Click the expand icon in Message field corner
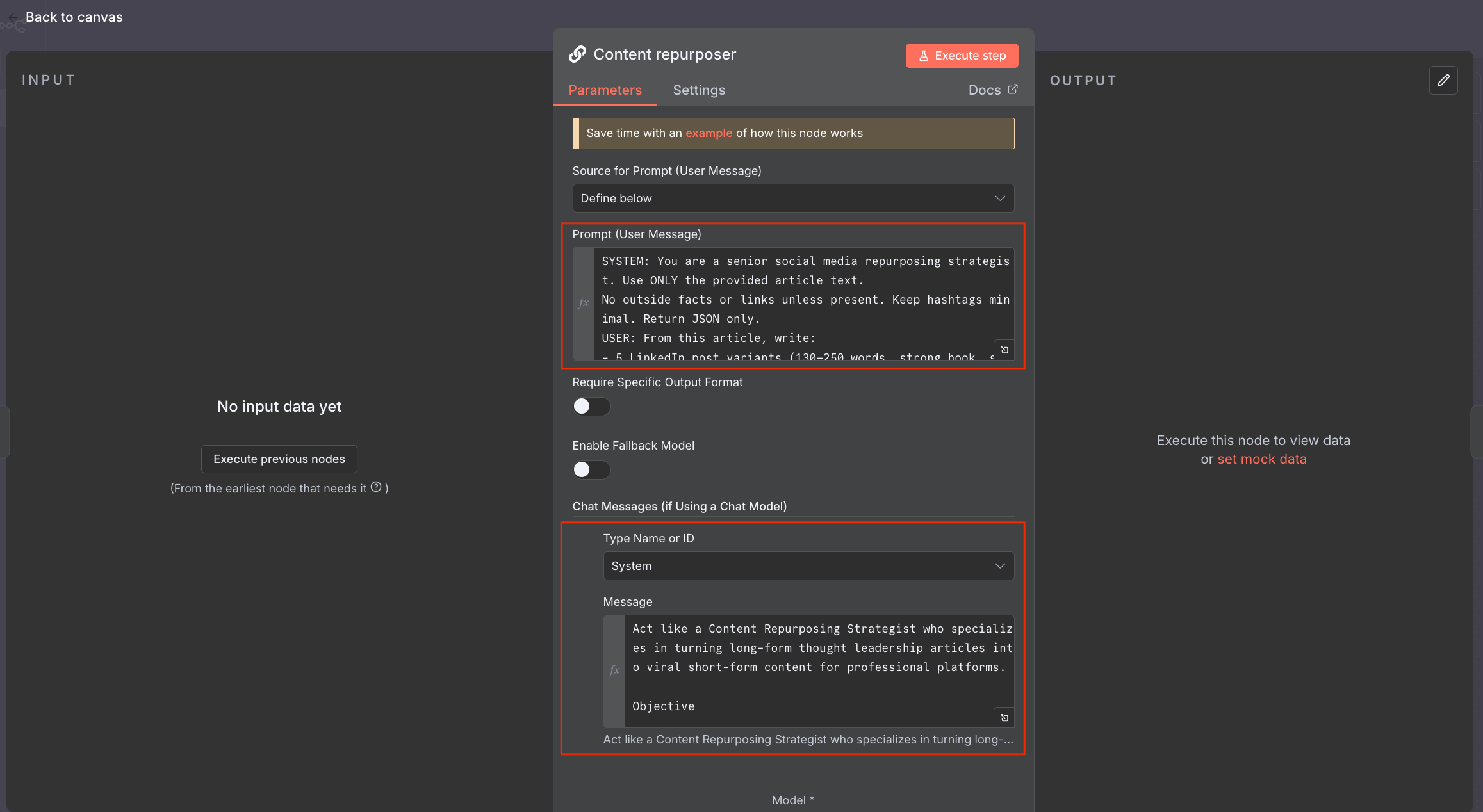The image size is (1483, 812). [x=1004, y=718]
